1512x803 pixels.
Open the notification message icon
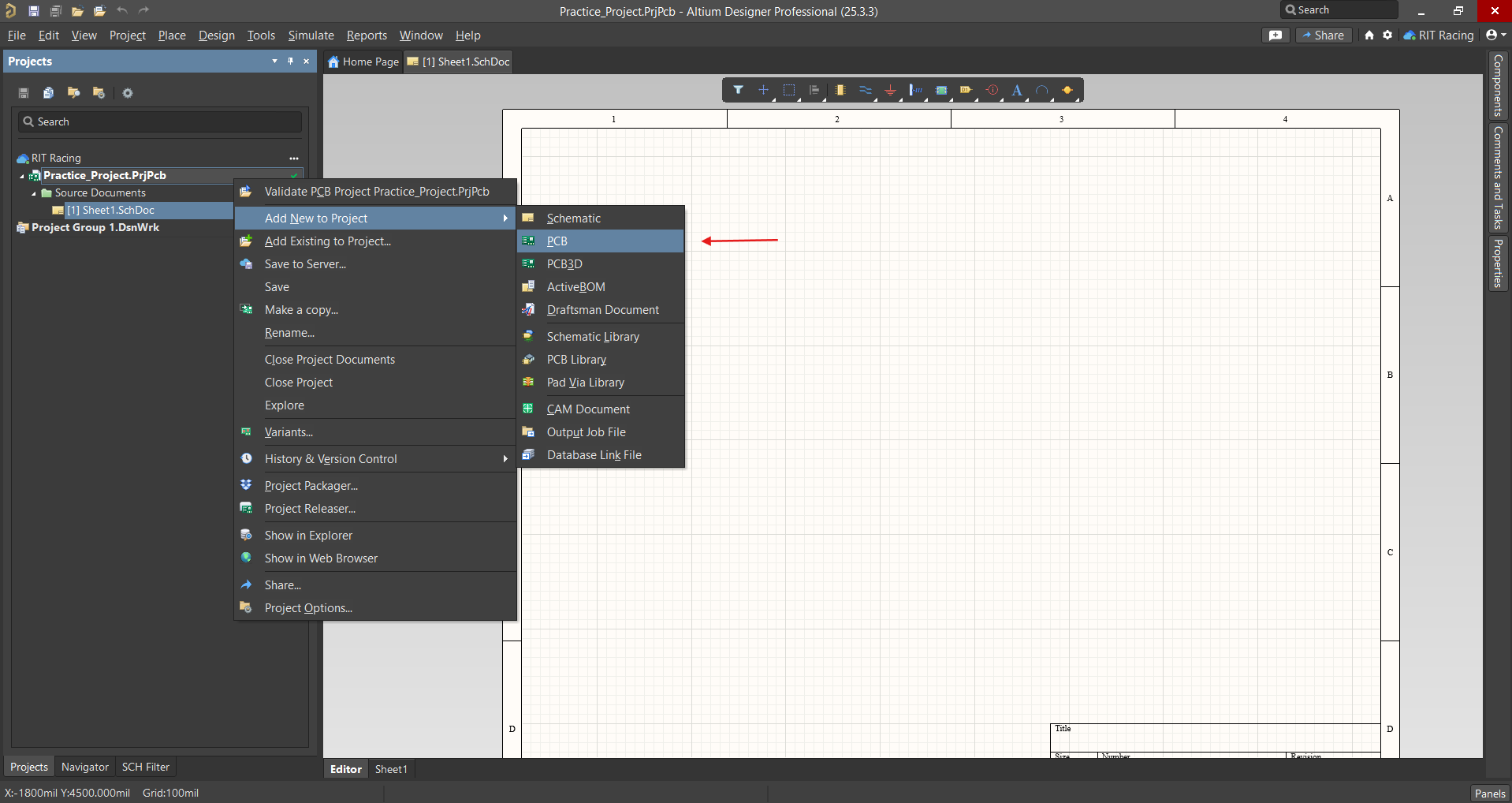click(x=1276, y=35)
